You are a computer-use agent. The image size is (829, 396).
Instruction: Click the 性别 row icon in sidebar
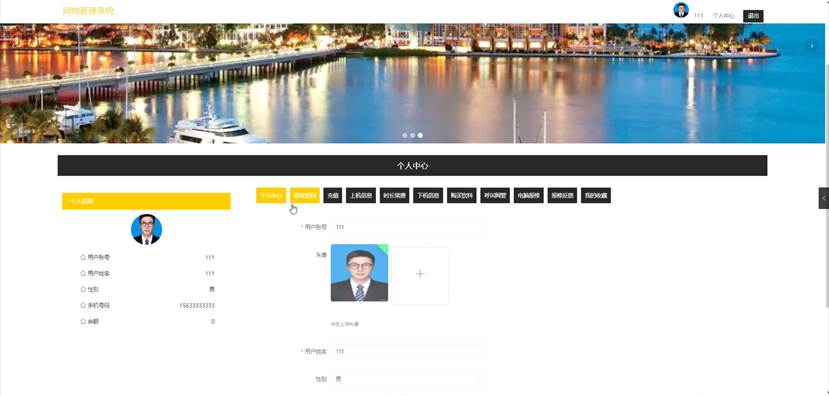[x=83, y=290]
